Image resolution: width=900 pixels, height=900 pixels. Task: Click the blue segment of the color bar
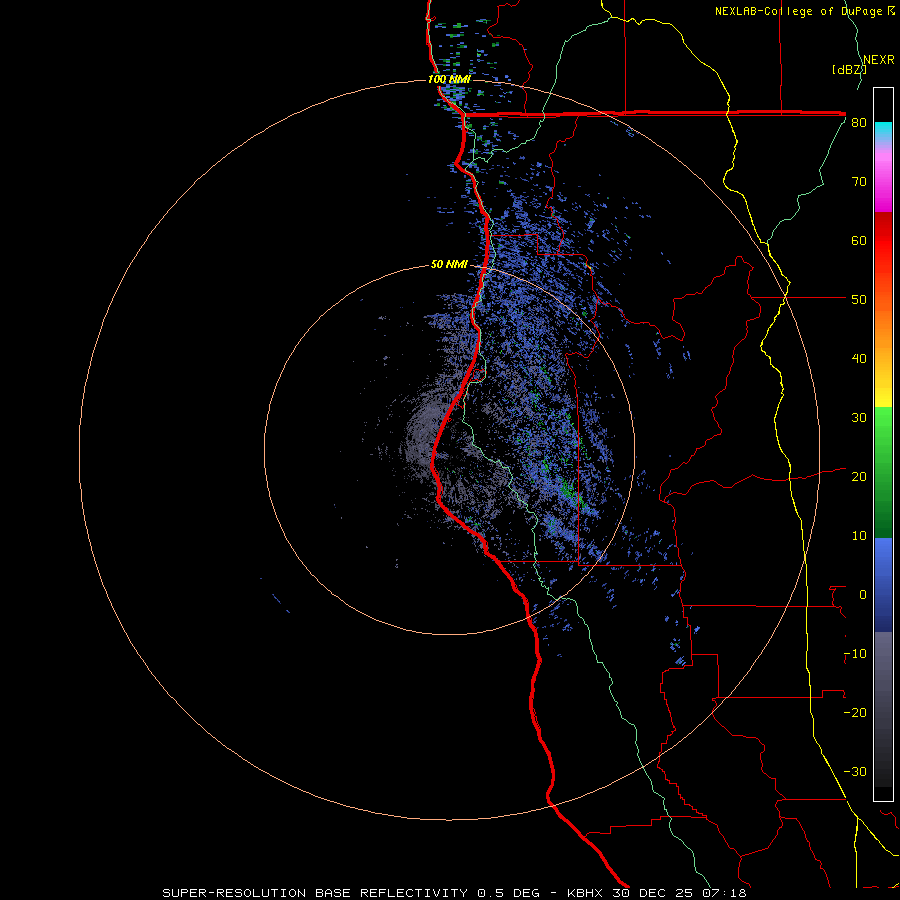pyautogui.click(x=883, y=584)
